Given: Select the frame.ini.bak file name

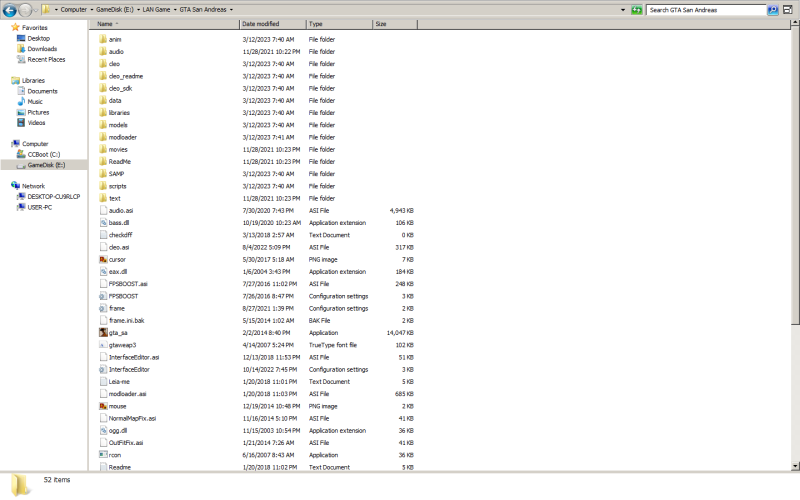Looking at the screenshot, I should (127, 320).
